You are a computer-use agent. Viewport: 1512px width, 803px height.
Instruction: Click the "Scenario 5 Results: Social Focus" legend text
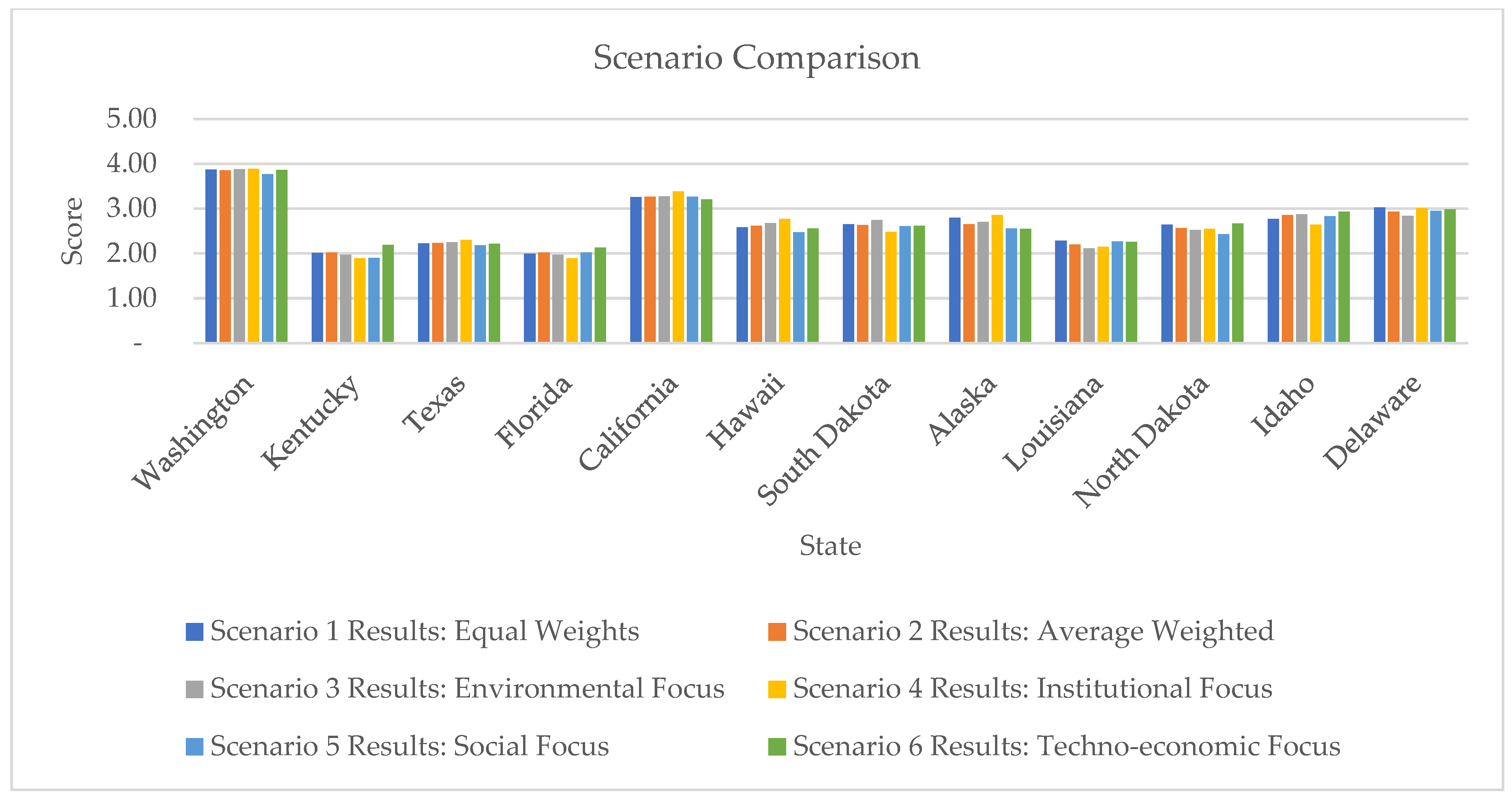(409, 747)
